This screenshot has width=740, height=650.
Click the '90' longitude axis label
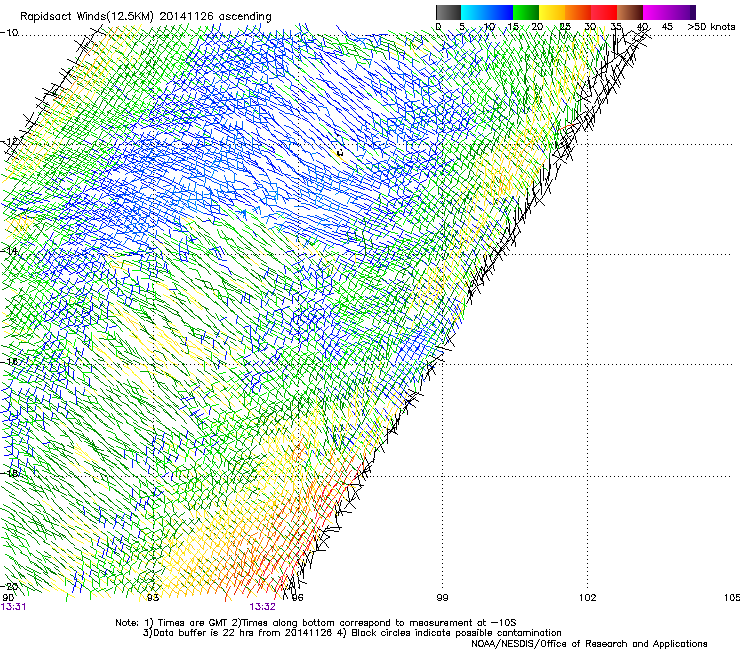(8, 598)
